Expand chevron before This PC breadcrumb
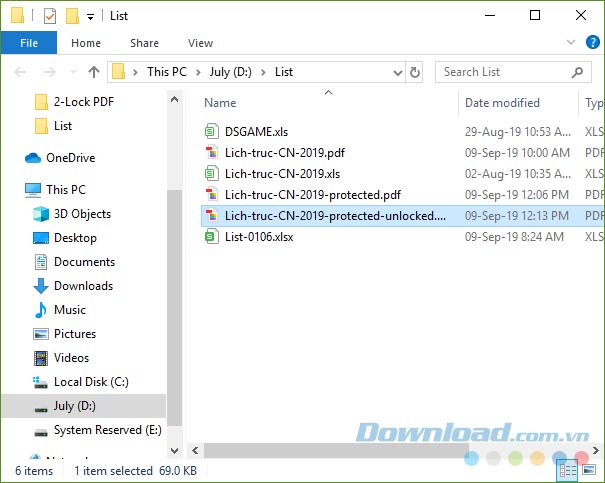Screen dimensions: 605x483 pyautogui.click(x=135, y=72)
